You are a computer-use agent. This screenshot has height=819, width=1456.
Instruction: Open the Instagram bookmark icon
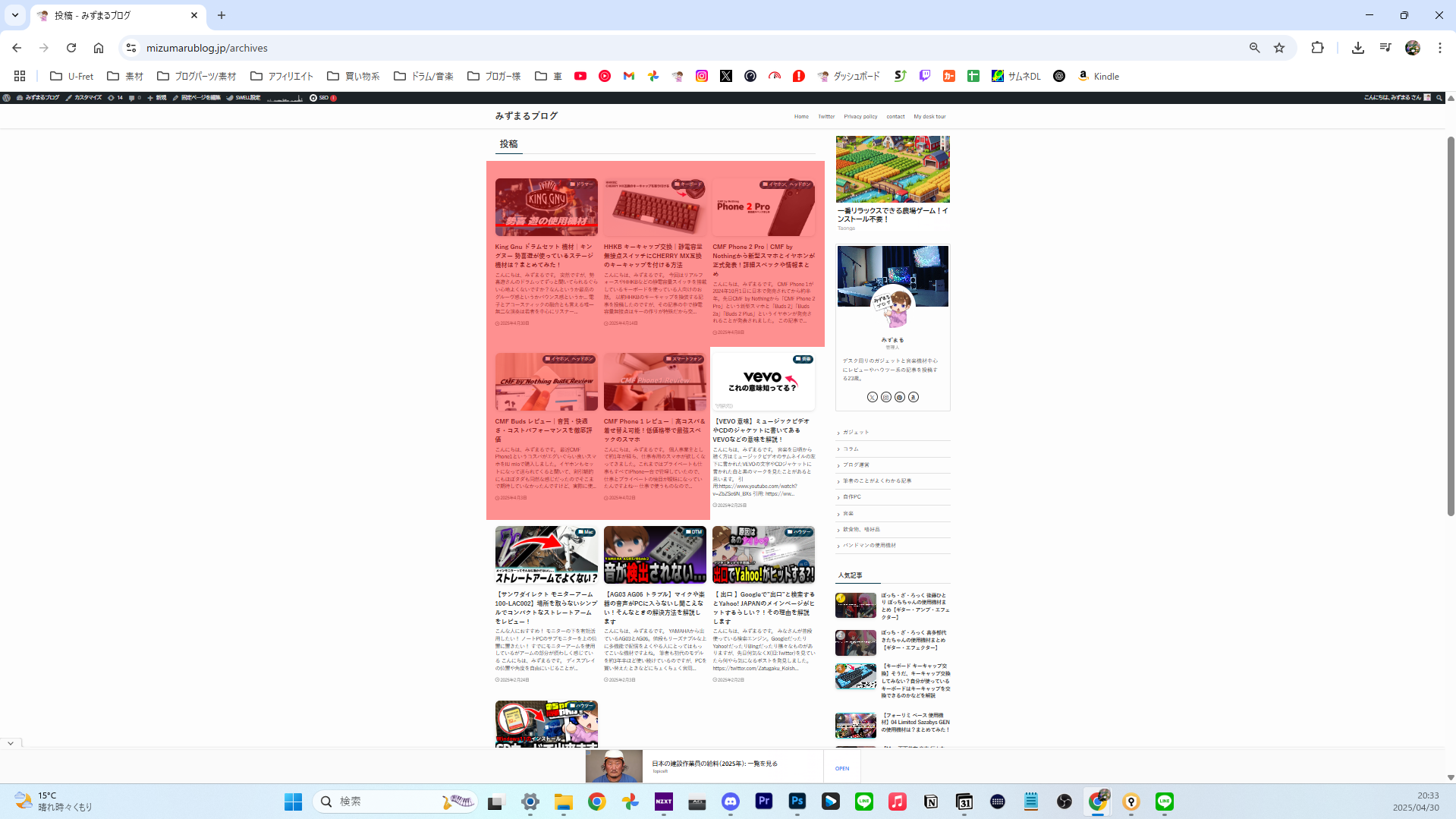[702, 76]
